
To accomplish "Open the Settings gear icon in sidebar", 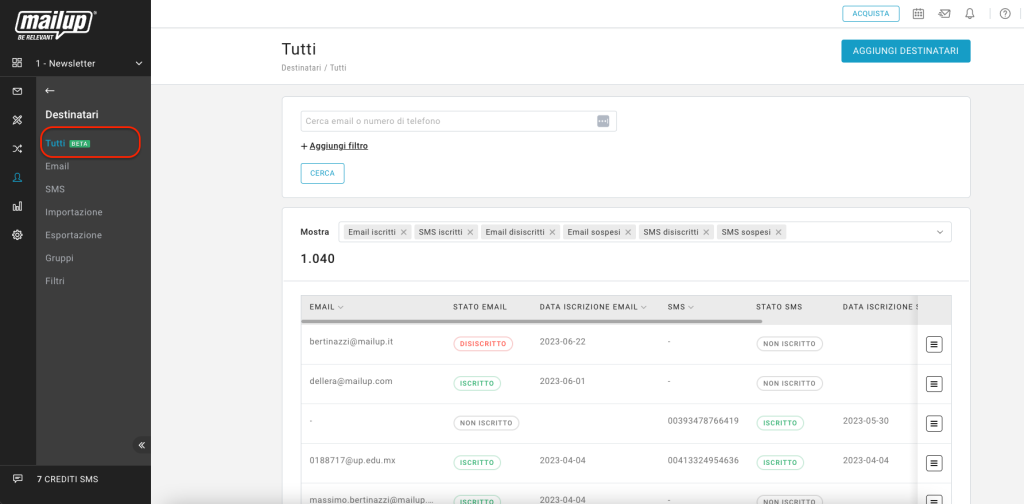I will [x=17, y=235].
